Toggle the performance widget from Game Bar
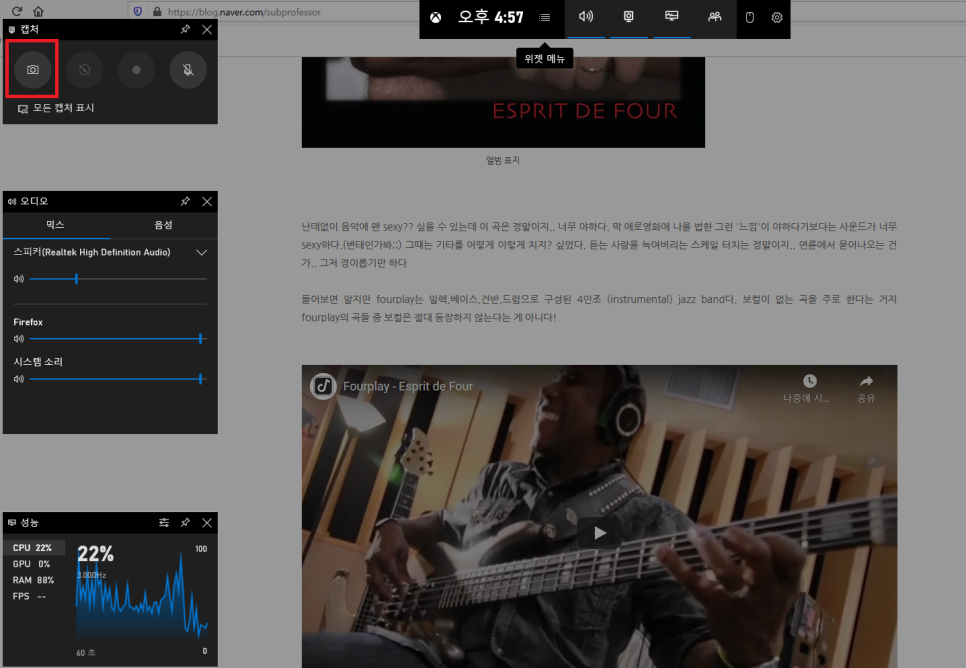This screenshot has height=668, width=966. (672, 17)
